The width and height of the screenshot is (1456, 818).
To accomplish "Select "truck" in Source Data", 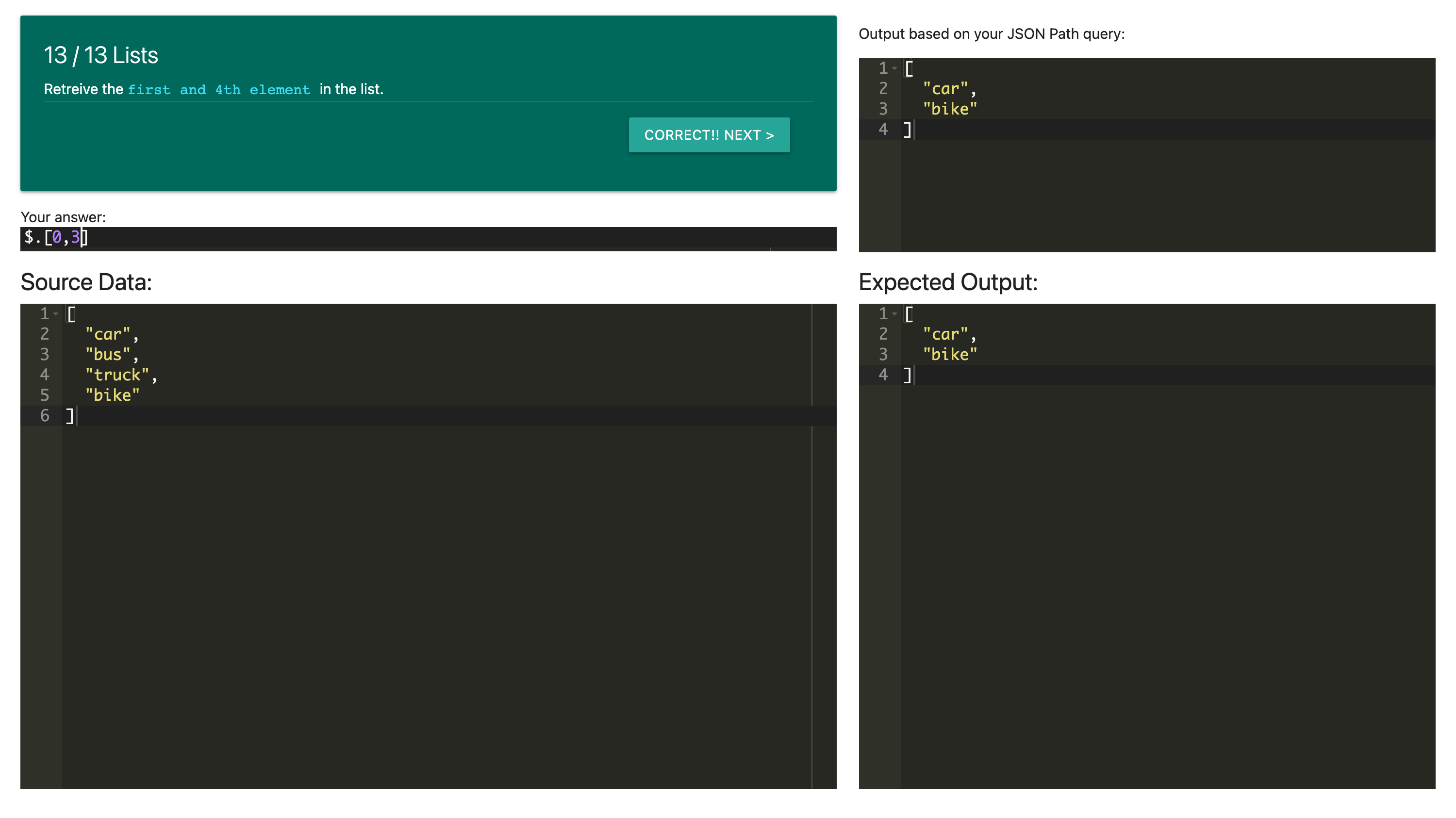I will click(x=117, y=375).
